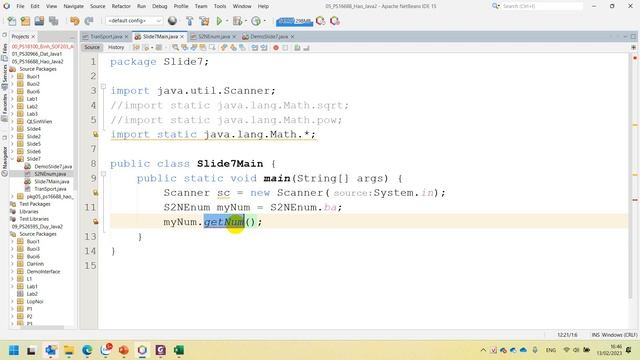Switch to the History view button

click(116, 48)
